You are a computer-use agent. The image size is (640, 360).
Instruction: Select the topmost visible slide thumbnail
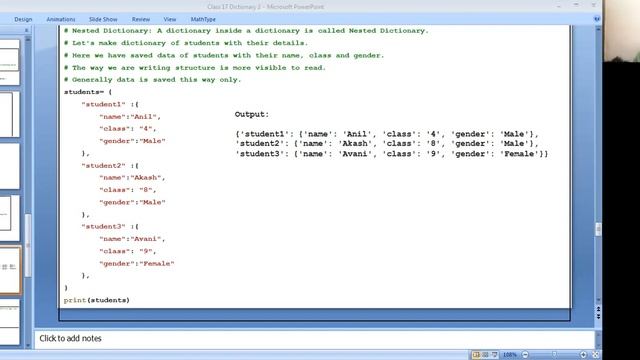click(9, 62)
